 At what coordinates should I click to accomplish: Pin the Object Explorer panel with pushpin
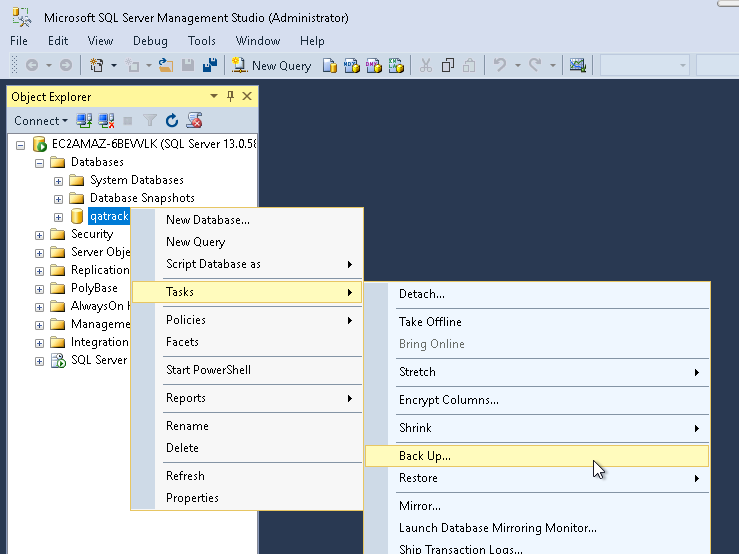[230, 97]
